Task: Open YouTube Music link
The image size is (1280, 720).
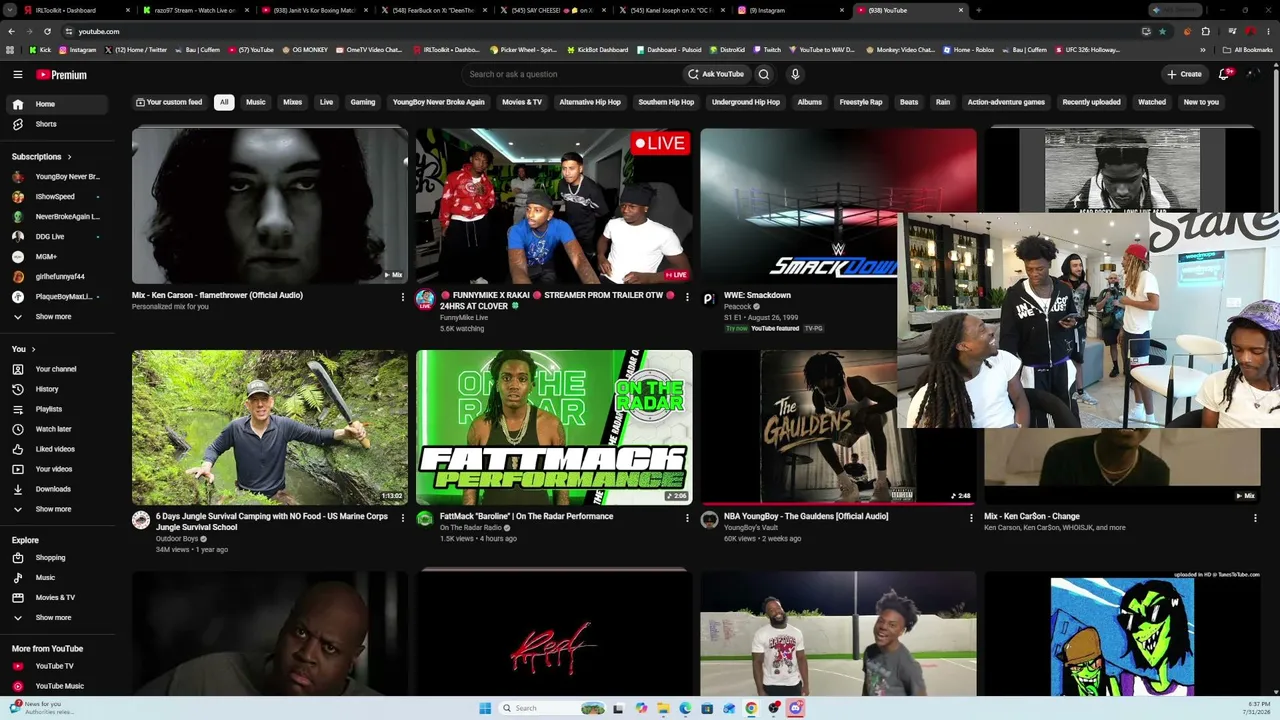Action: click(59, 686)
